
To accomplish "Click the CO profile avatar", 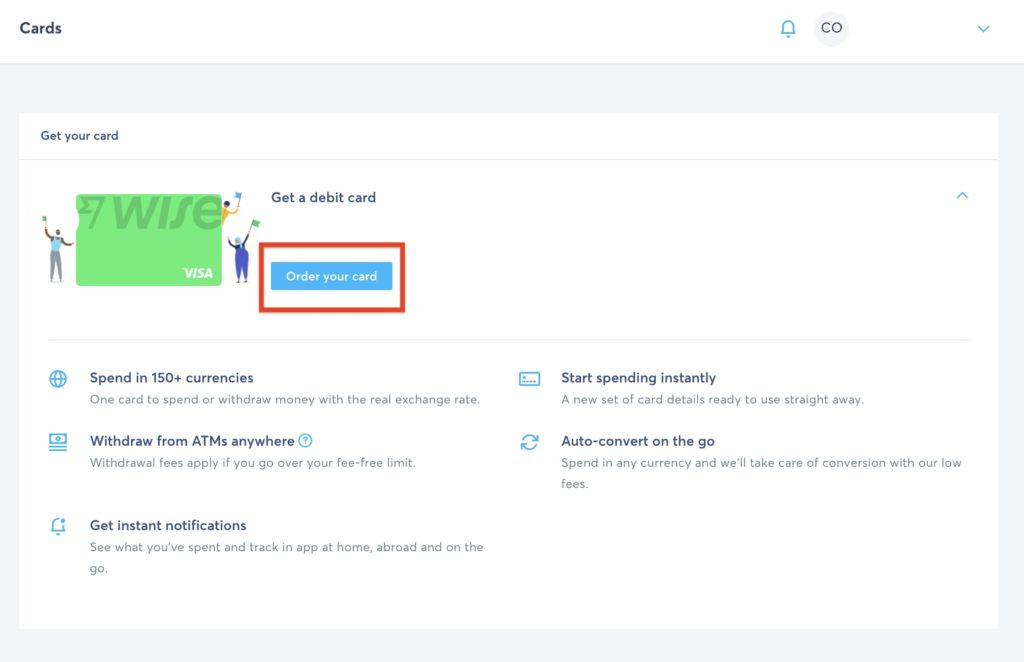I will 831,29.
